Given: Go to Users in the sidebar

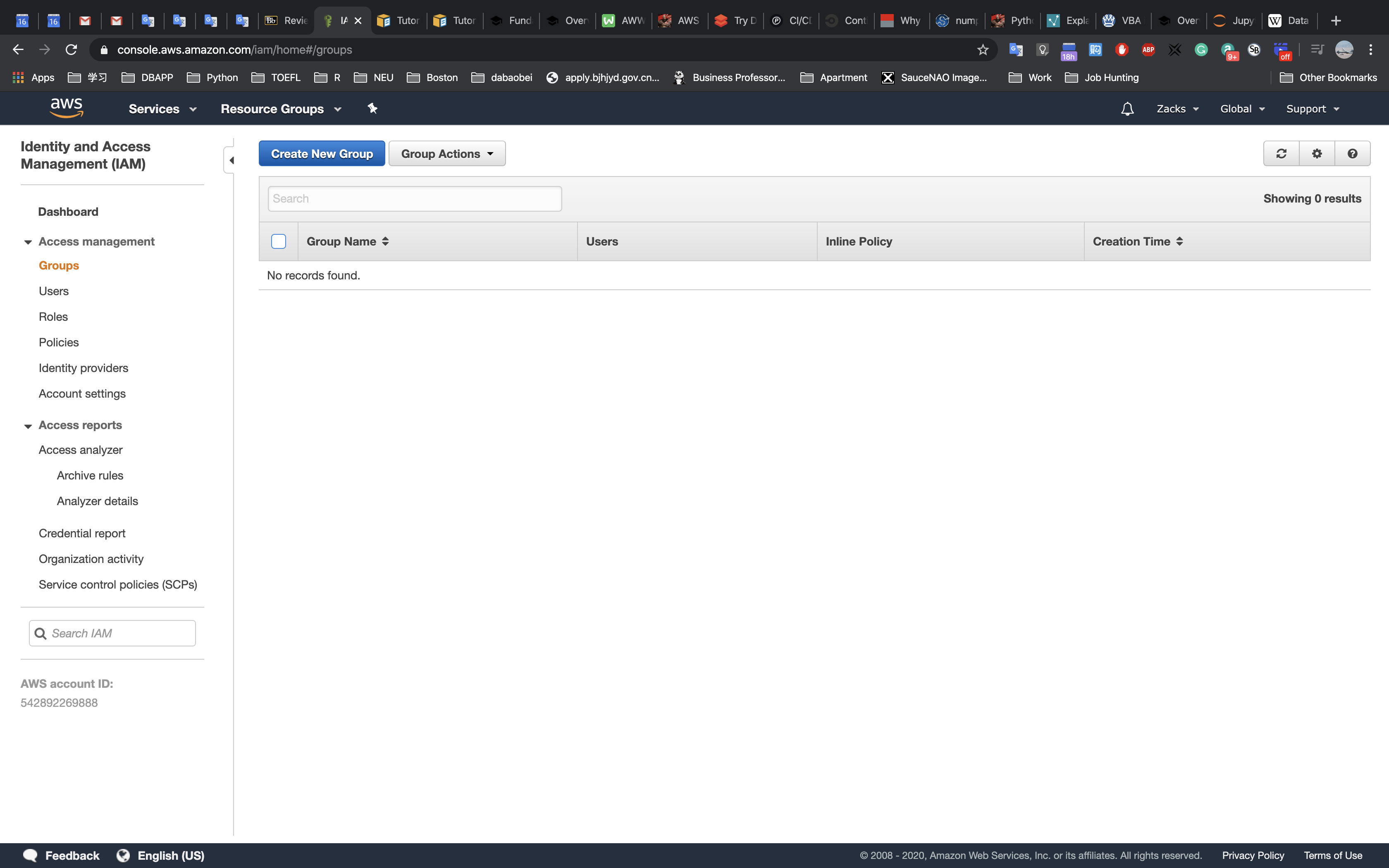Looking at the screenshot, I should coord(53,291).
